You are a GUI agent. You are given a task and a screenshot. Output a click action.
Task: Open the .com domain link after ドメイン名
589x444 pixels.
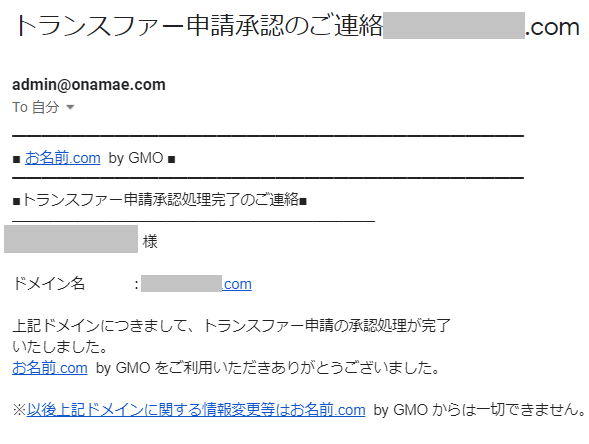(237, 284)
